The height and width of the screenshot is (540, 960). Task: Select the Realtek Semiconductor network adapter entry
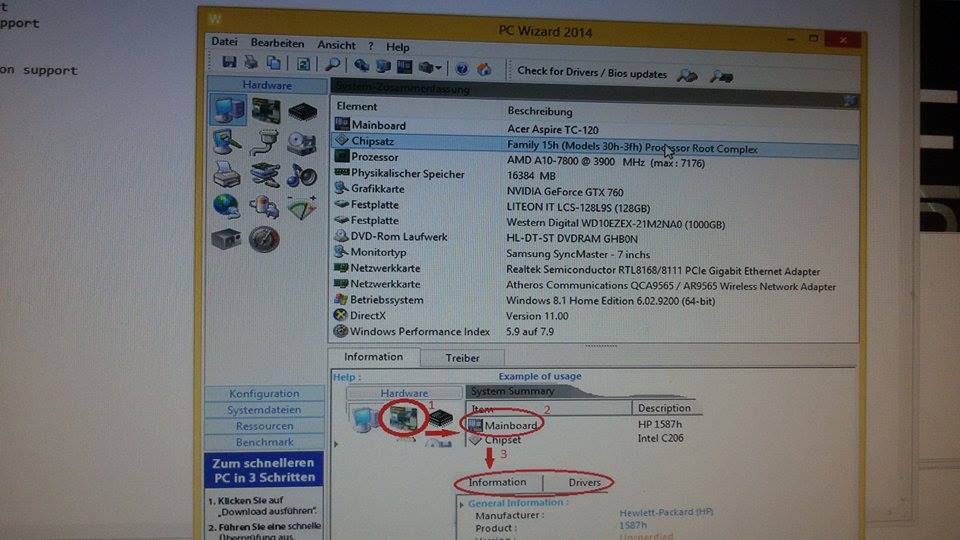pyautogui.click(x=594, y=269)
